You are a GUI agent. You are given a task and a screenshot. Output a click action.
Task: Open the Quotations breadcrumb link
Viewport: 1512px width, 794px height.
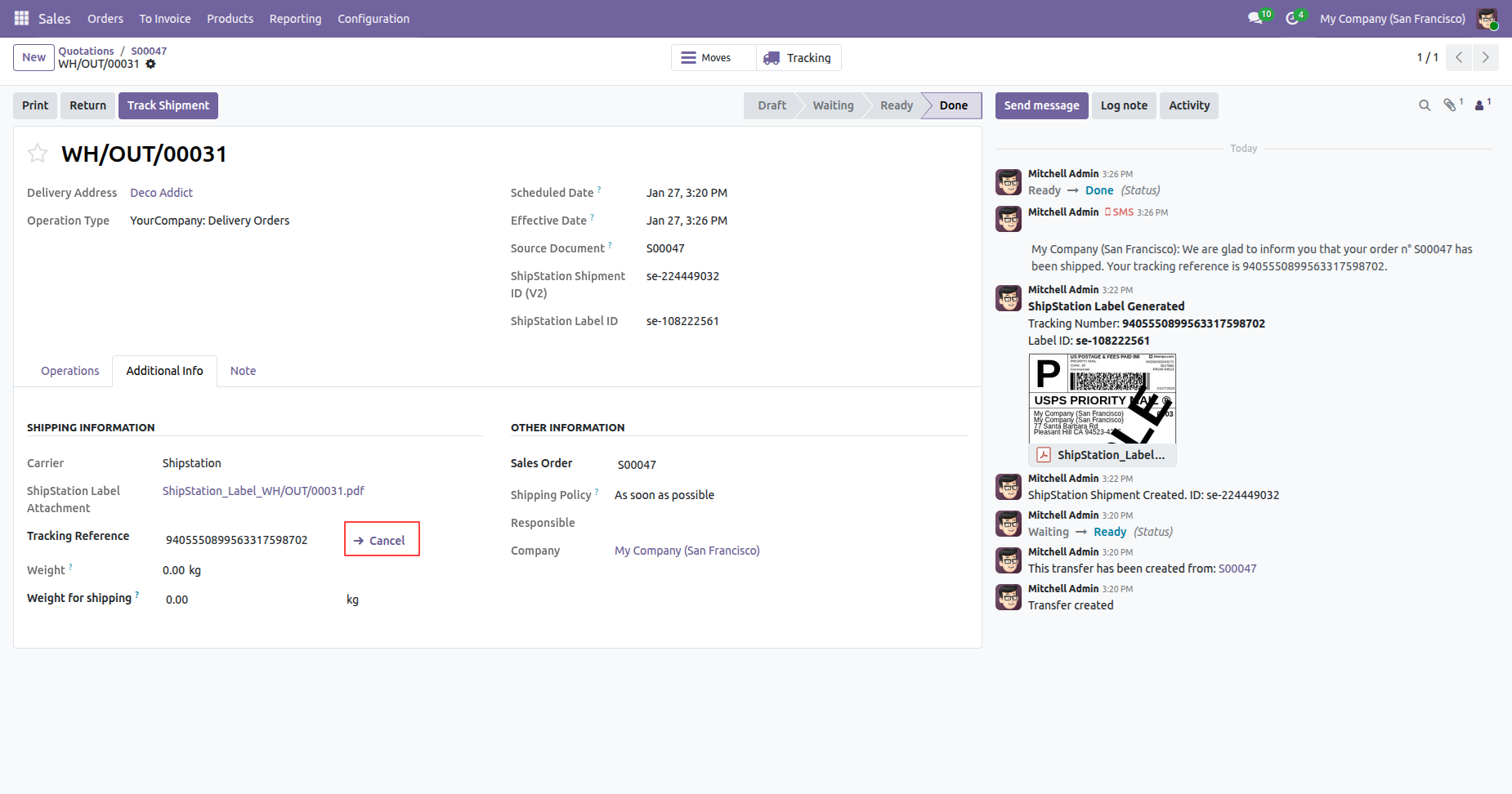pos(86,51)
